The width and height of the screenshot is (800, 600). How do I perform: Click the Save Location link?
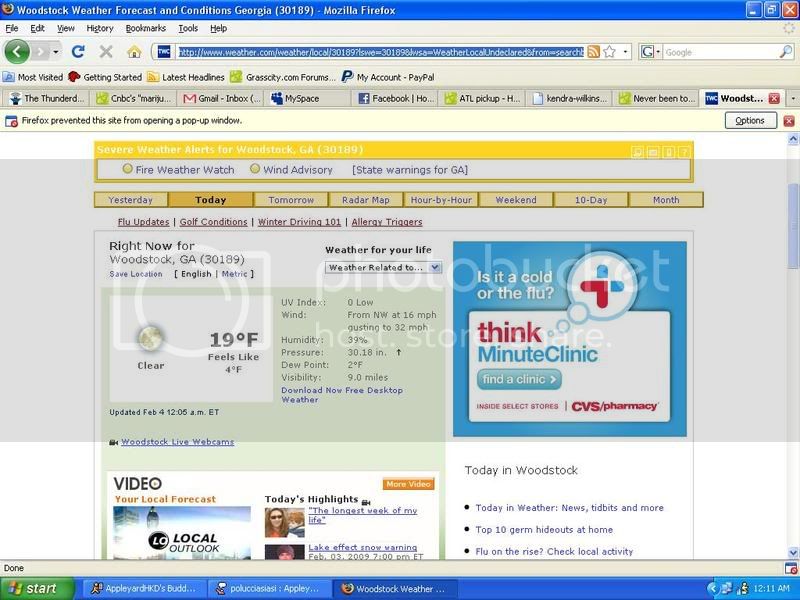click(136, 274)
